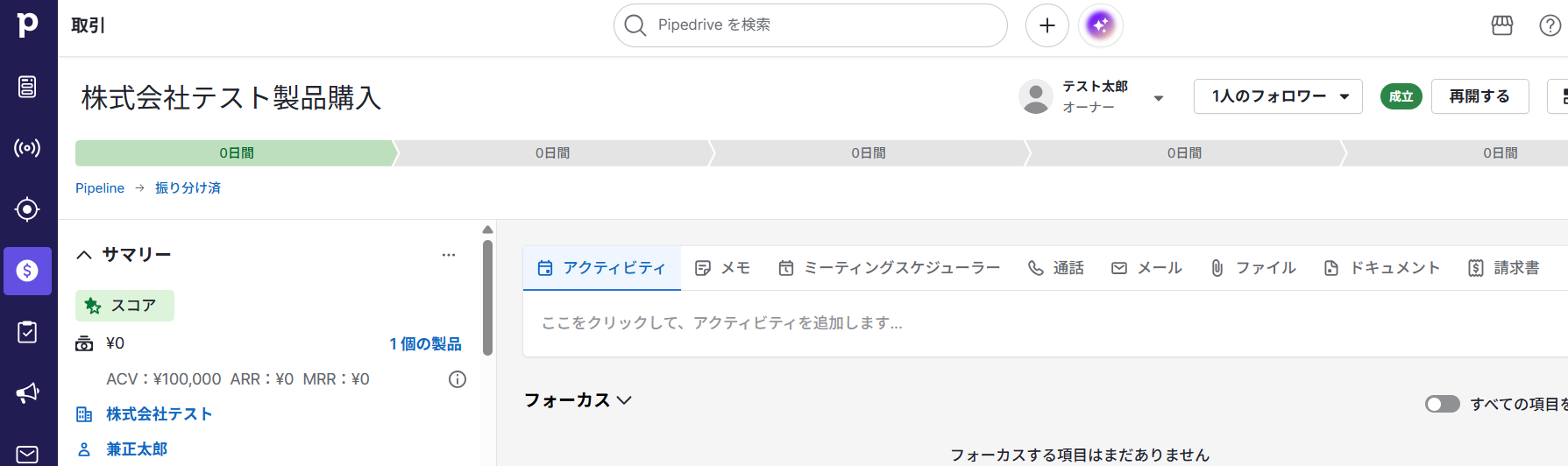The height and width of the screenshot is (466, 1568).
Task: Click the organization building icon
Action: click(x=84, y=414)
